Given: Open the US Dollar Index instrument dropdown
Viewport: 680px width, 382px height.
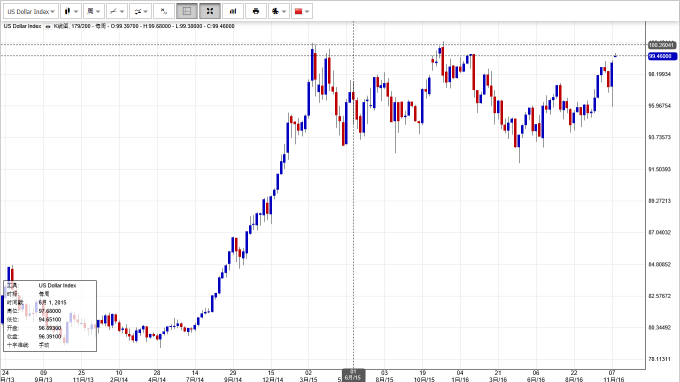Looking at the screenshot, I should tap(31, 11).
